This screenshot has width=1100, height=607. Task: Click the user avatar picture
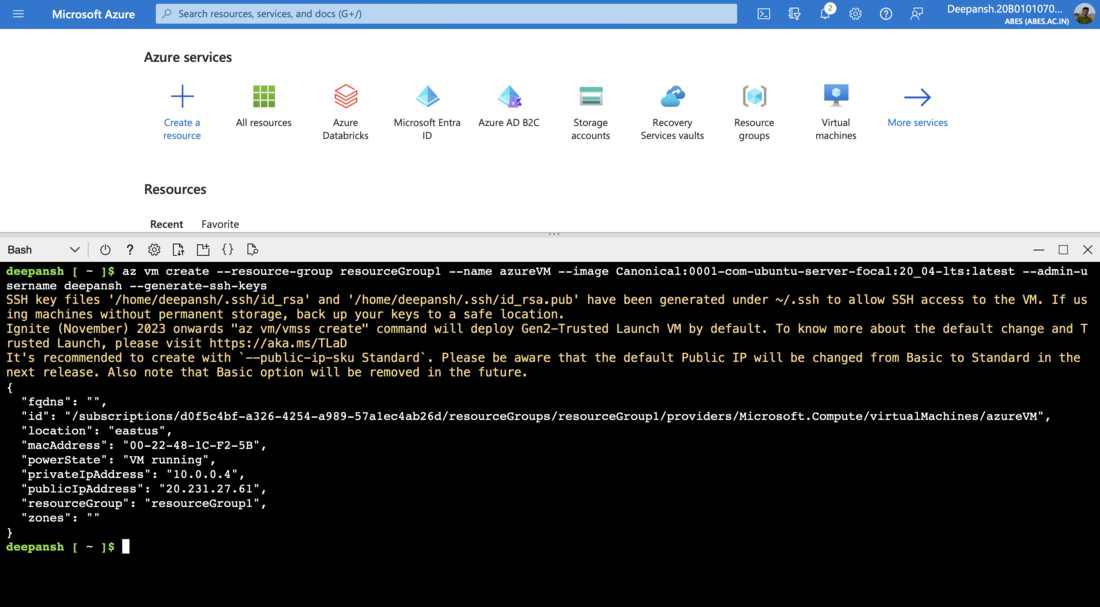[1084, 13]
